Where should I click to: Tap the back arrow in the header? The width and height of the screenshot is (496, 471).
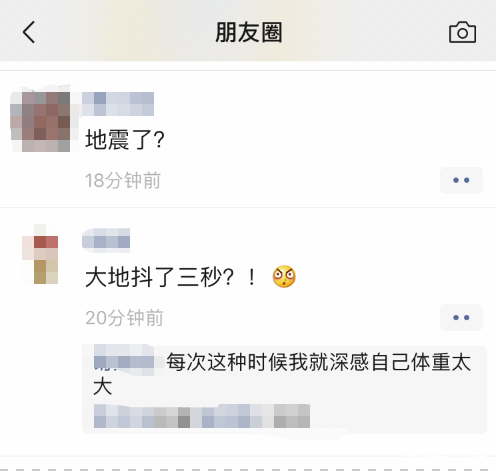(29, 32)
